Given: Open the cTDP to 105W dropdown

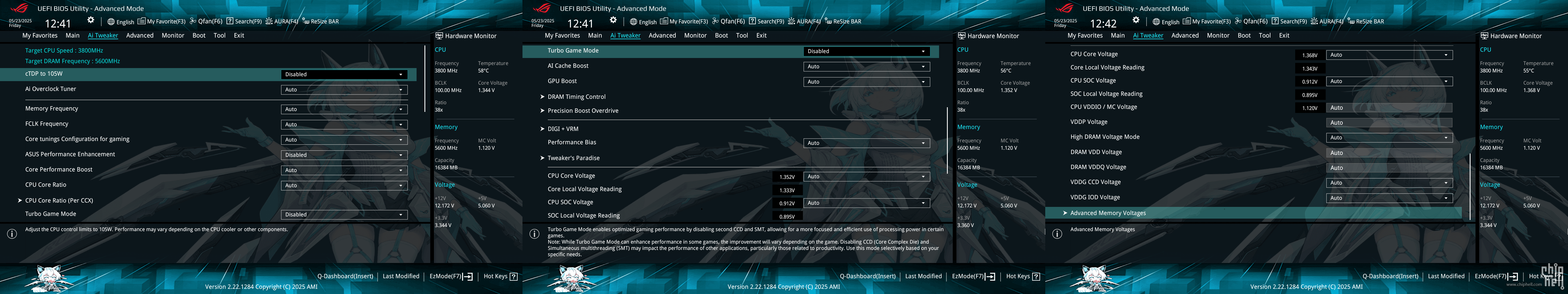Looking at the screenshot, I should click(344, 74).
